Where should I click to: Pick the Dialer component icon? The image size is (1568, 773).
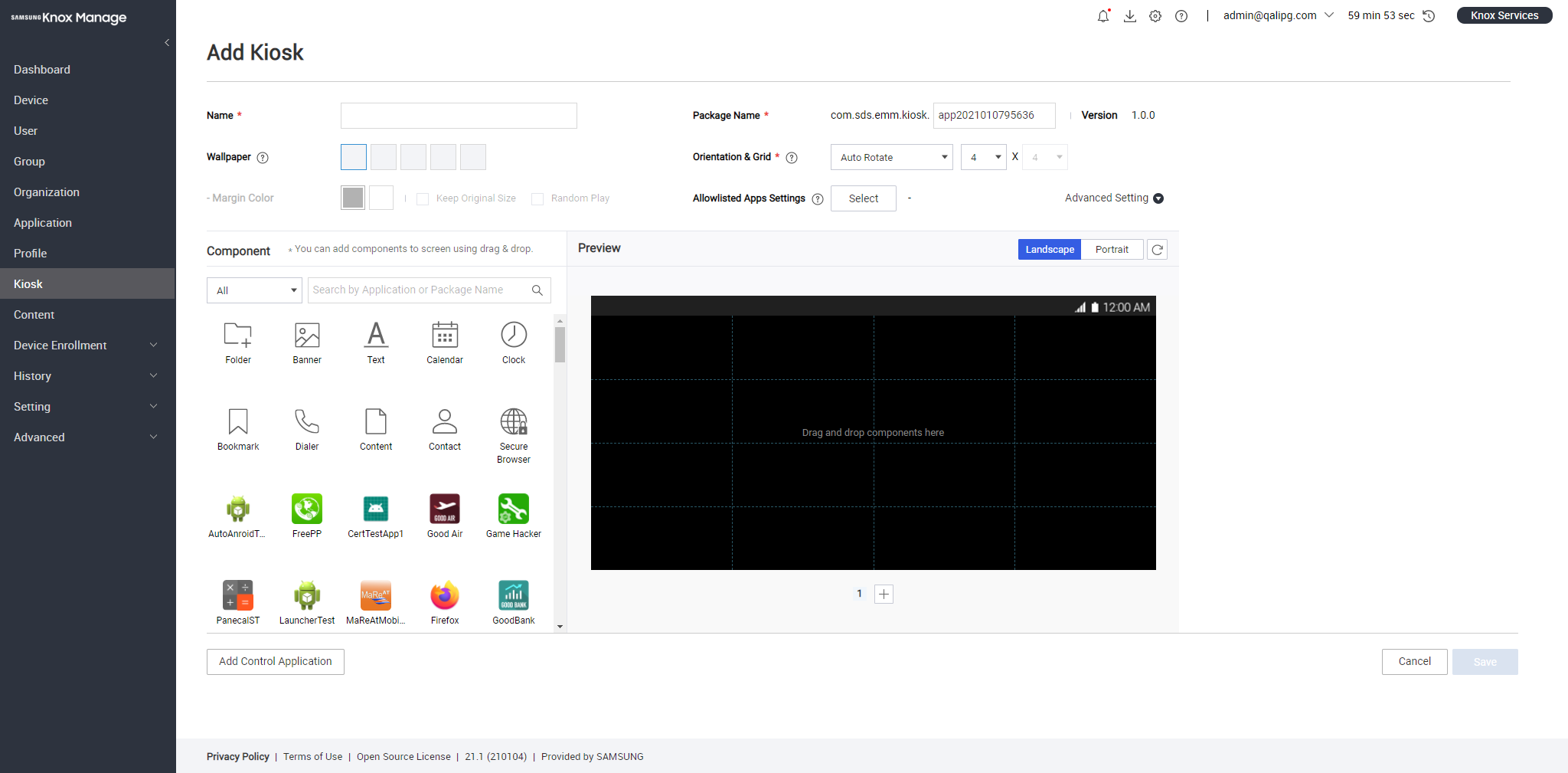(307, 421)
